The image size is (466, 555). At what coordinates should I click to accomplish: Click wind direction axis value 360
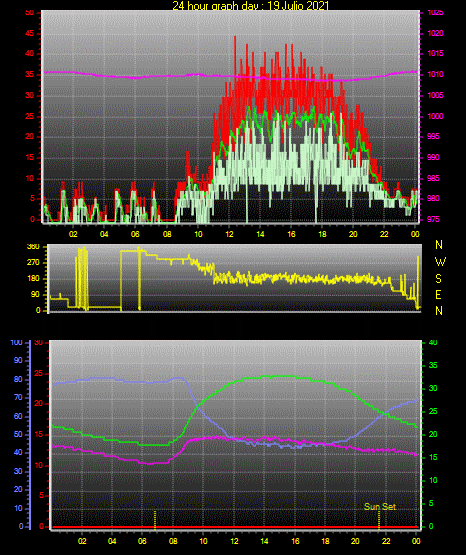tap(33, 247)
